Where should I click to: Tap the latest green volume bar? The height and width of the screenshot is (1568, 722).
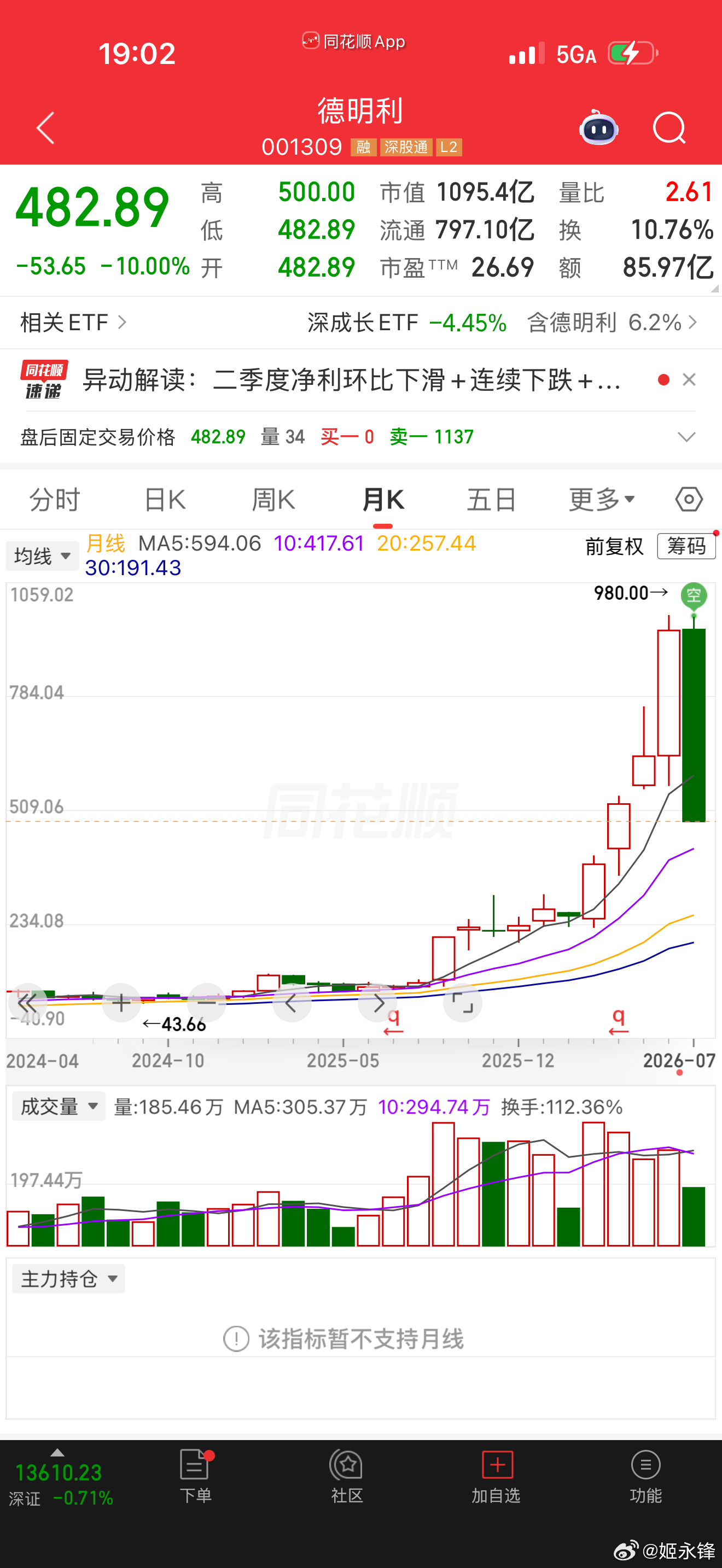[x=694, y=1216]
